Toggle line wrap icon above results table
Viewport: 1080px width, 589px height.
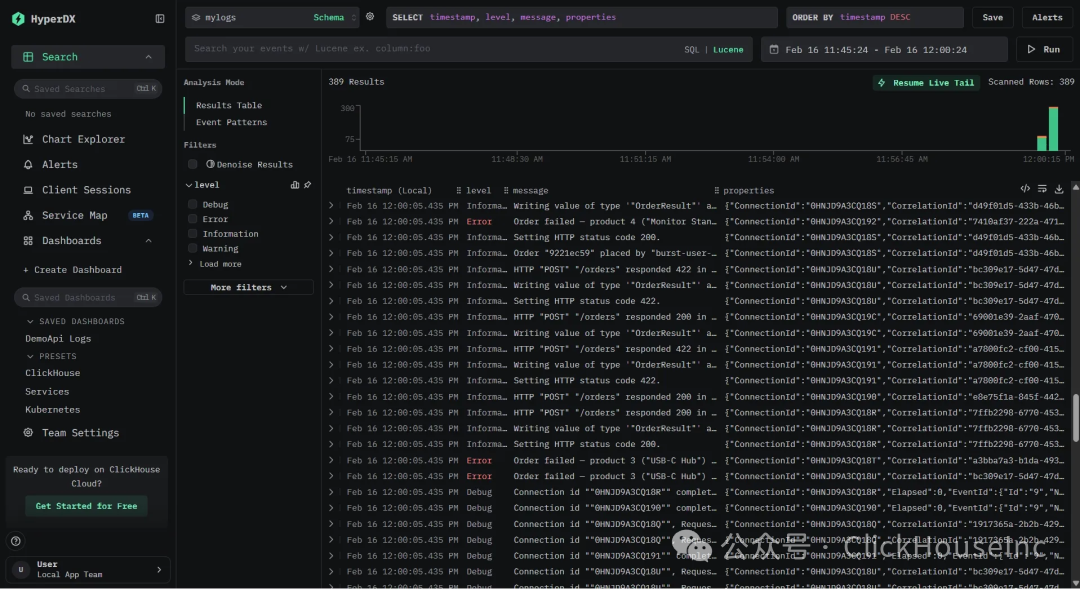pos(1042,189)
